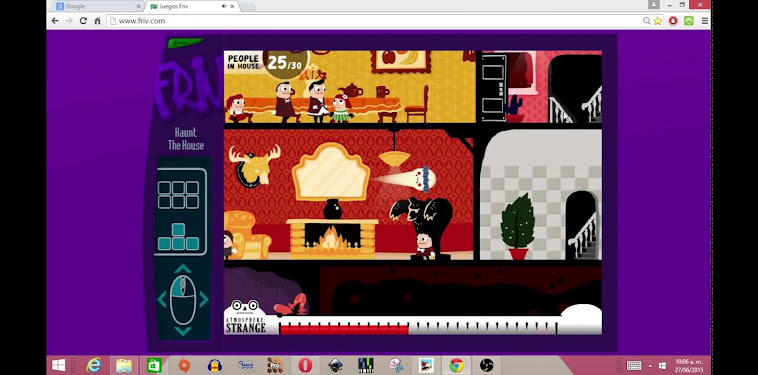Open the red Opera-style extension icon

click(x=673, y=21)
